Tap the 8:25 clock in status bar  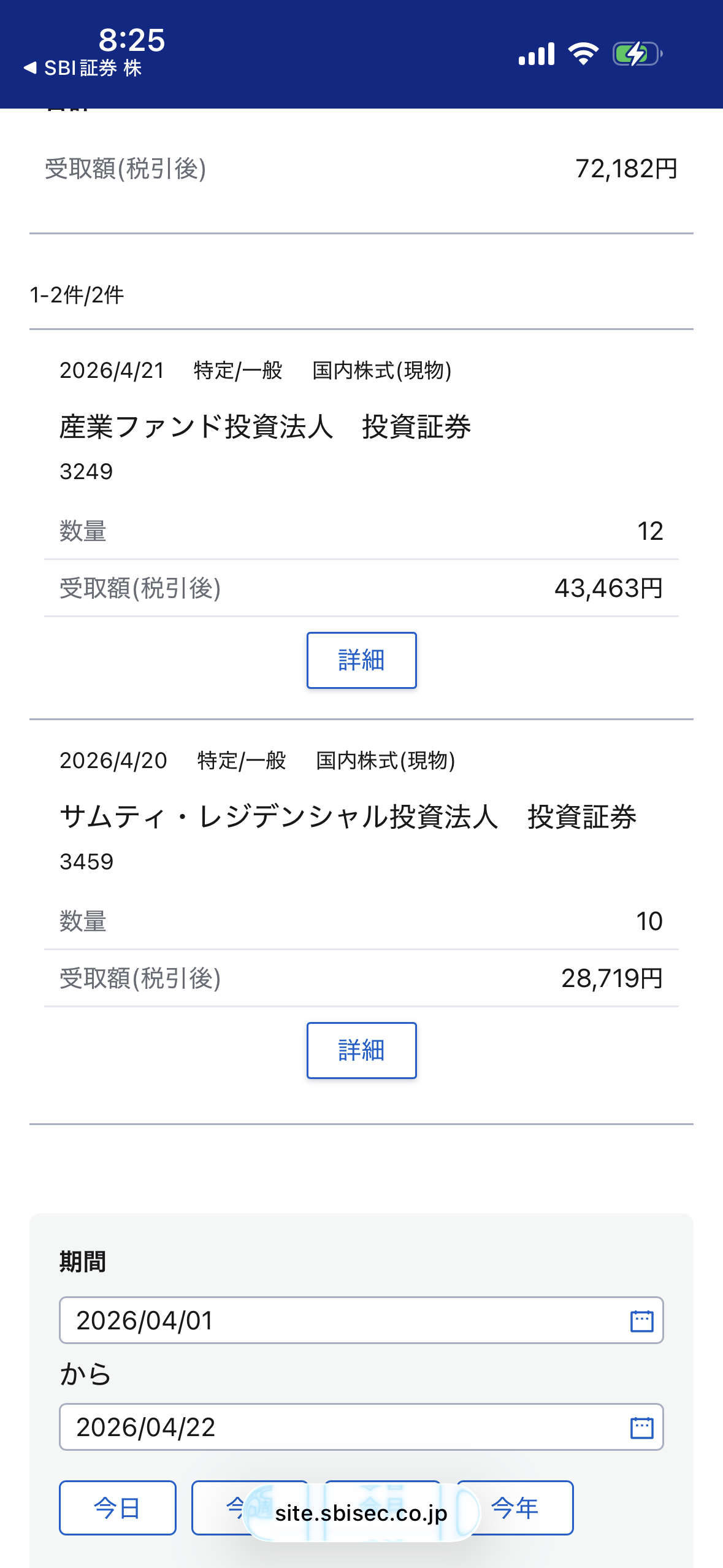[x=132, y=40]
